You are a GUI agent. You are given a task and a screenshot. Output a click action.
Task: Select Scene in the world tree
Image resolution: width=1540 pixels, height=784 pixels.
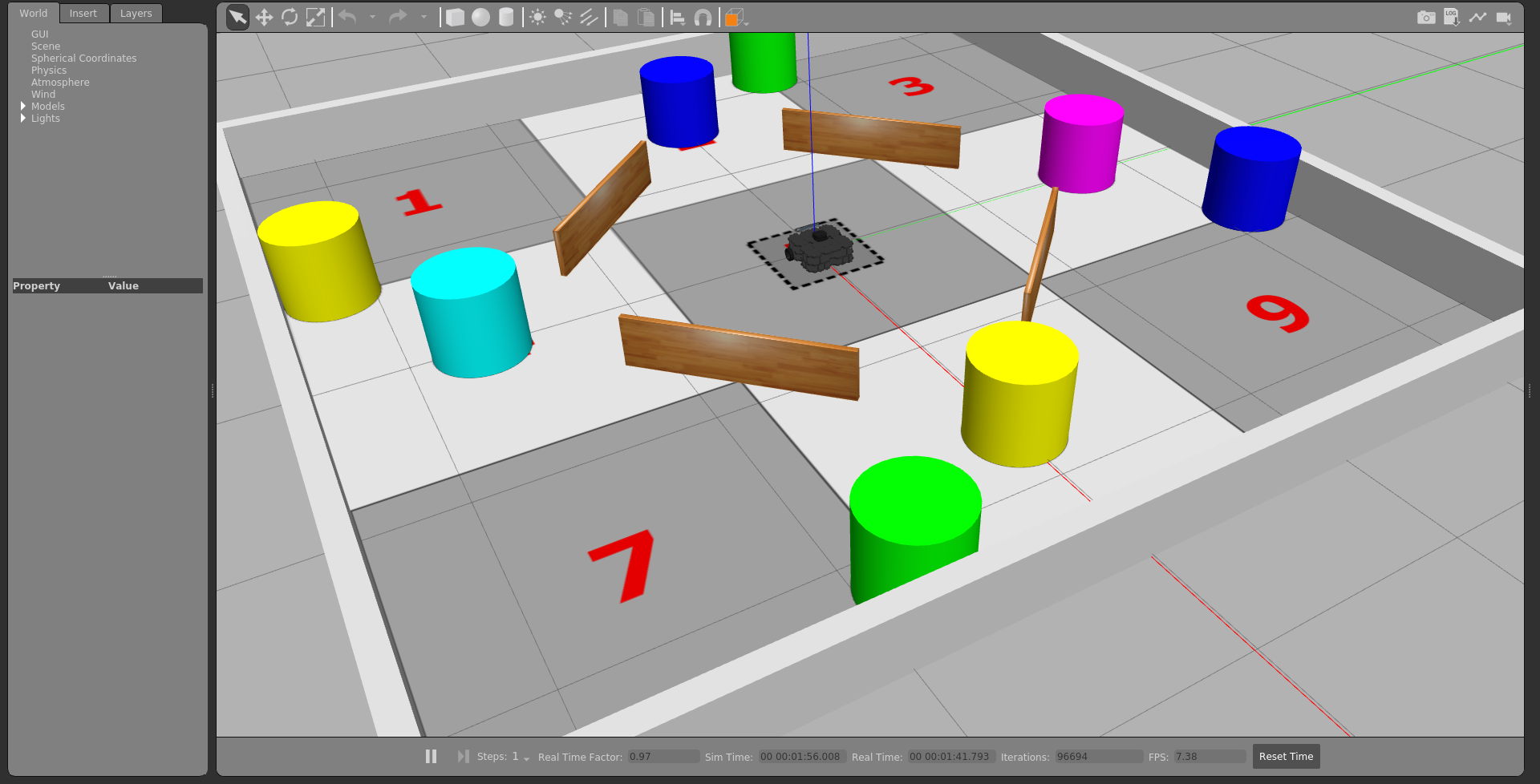coord(46,46)
